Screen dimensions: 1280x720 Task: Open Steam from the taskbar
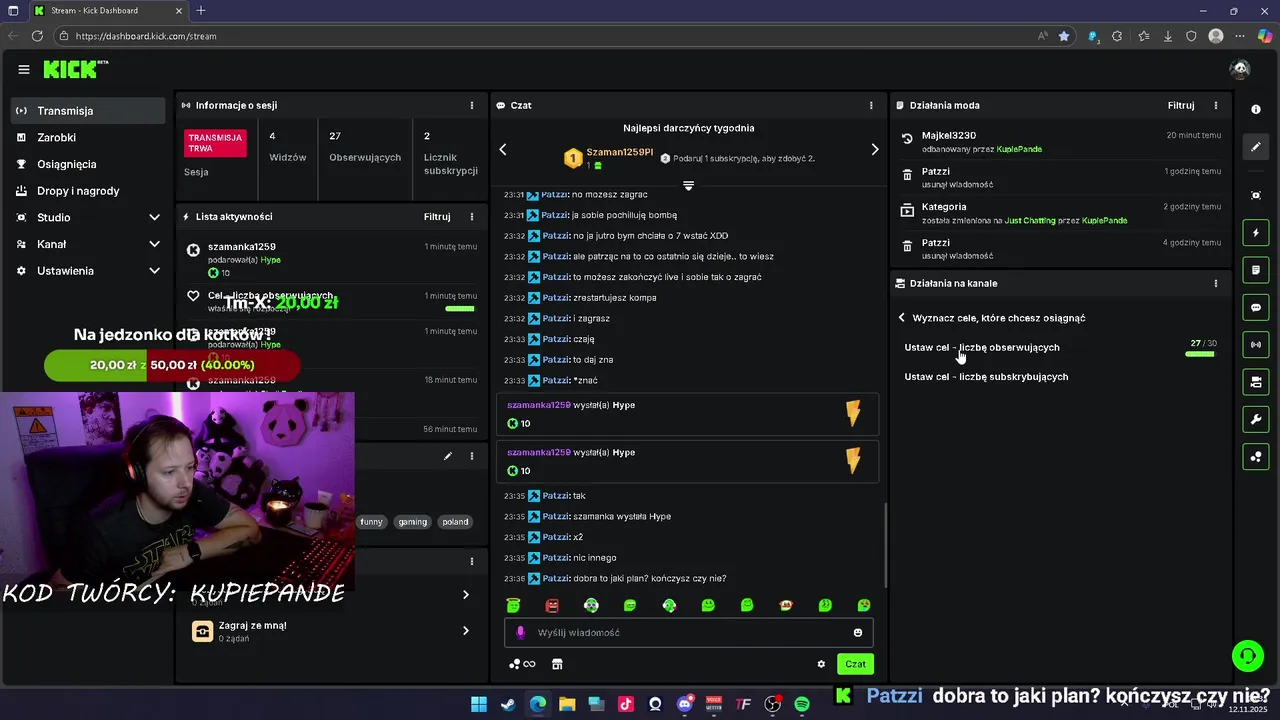[508, 704]
